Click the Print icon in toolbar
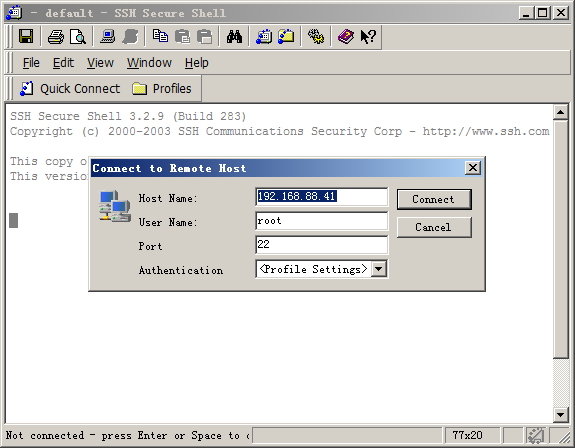The width and height of the screenshot is (575, 448). coord(56,37)
